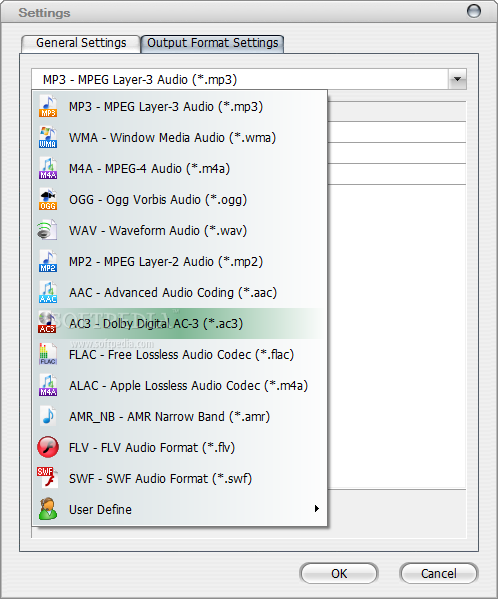
Task: Pick ALAC - Apple Lossless Audio Codec
Action: coord(179,385)
